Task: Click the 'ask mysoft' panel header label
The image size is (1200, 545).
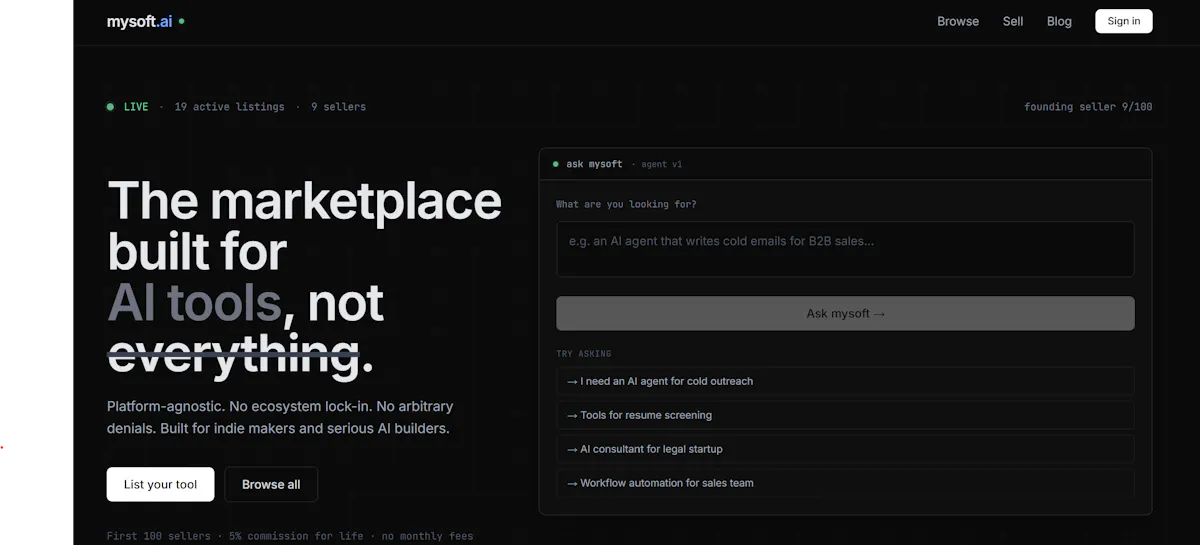Action: pos(594,164)
